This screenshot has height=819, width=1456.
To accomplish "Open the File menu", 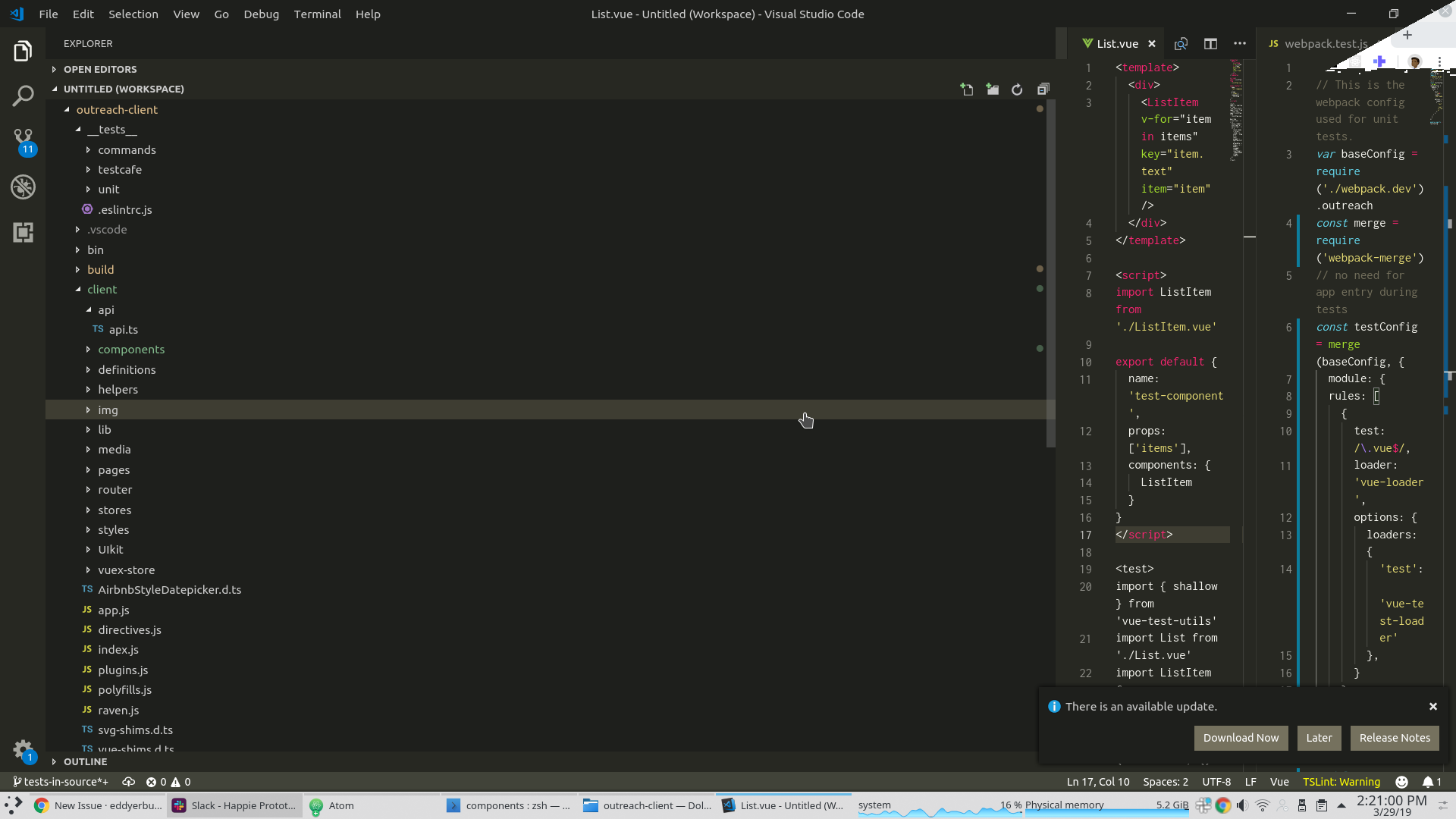I will coord(49,14).
